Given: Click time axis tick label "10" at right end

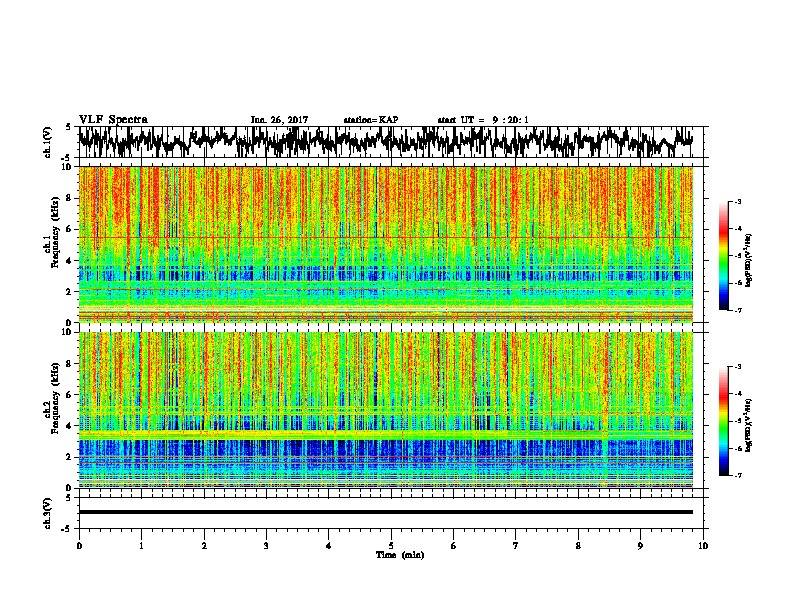Looking at the screenshot, I should [x=703, y=546].
